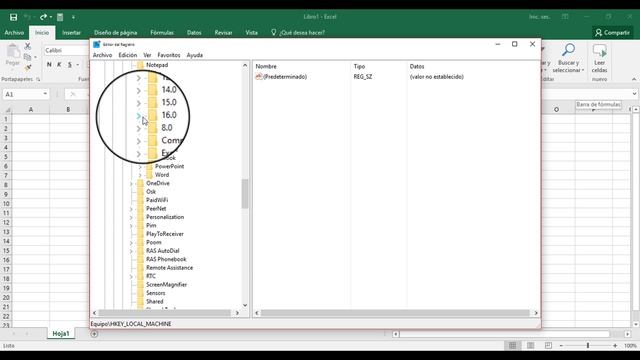
Task: Open Favoritos menu in Registry Editor
Action: 169,55
